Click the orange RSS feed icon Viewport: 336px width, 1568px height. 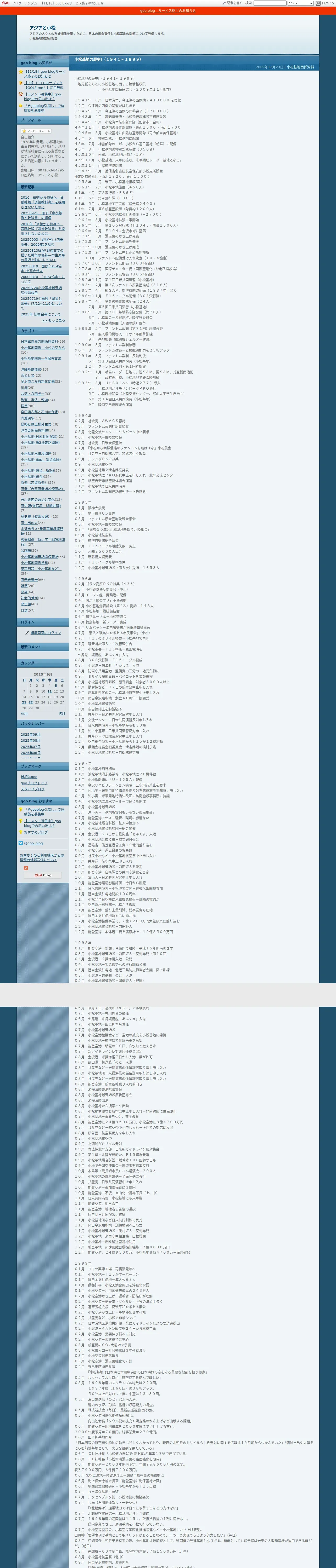(26, 868)
